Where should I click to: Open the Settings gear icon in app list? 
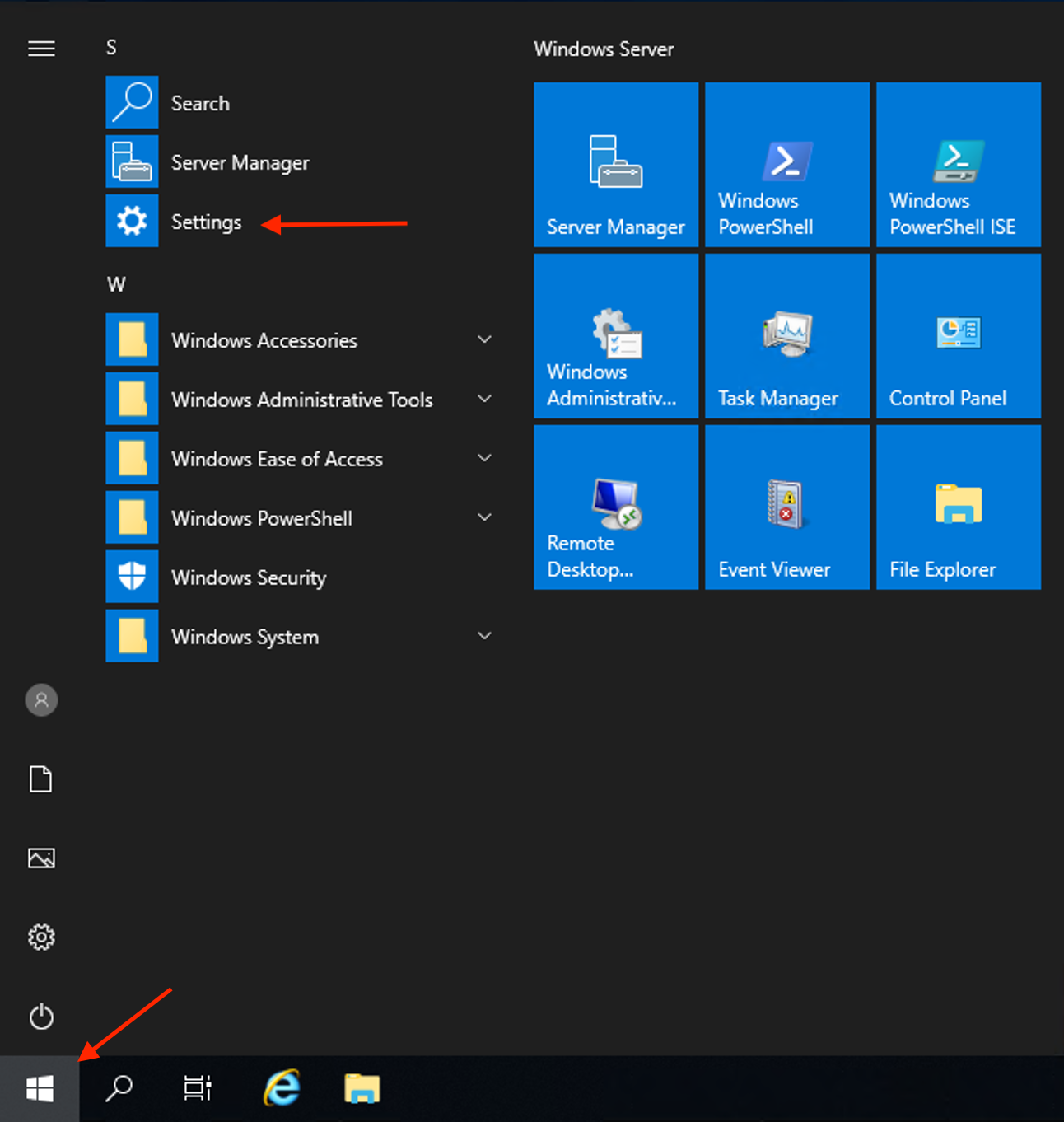(132, 221)
